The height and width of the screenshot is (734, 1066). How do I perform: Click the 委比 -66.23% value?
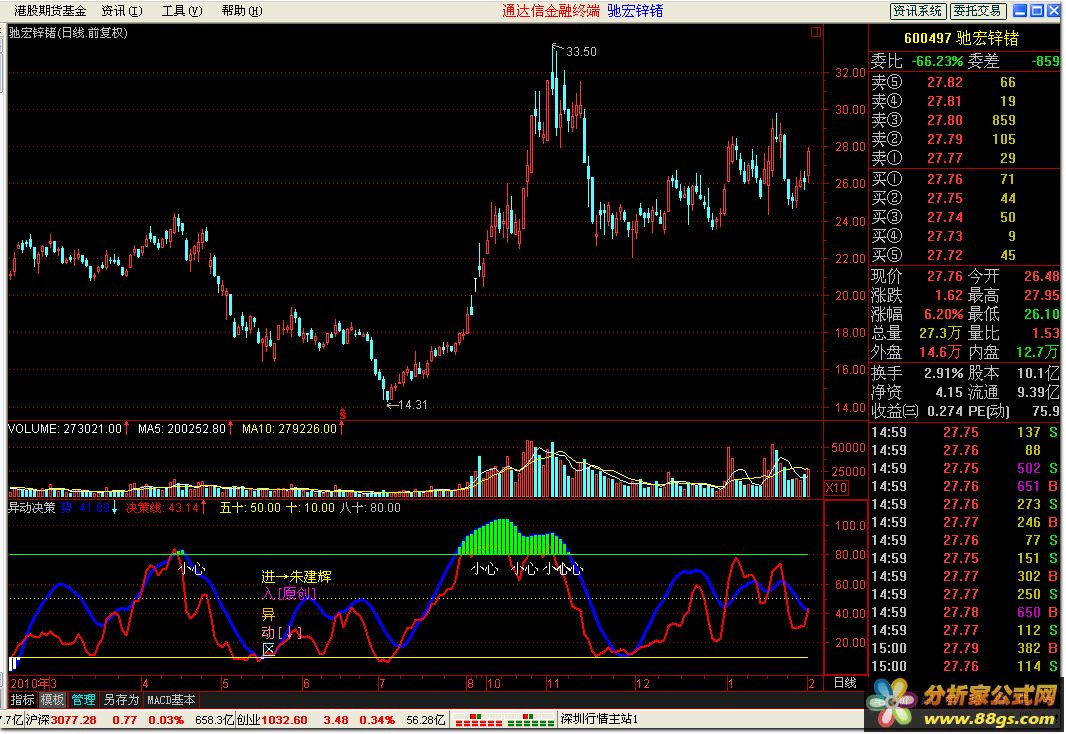pyautogui.click(x=937, y=61)
